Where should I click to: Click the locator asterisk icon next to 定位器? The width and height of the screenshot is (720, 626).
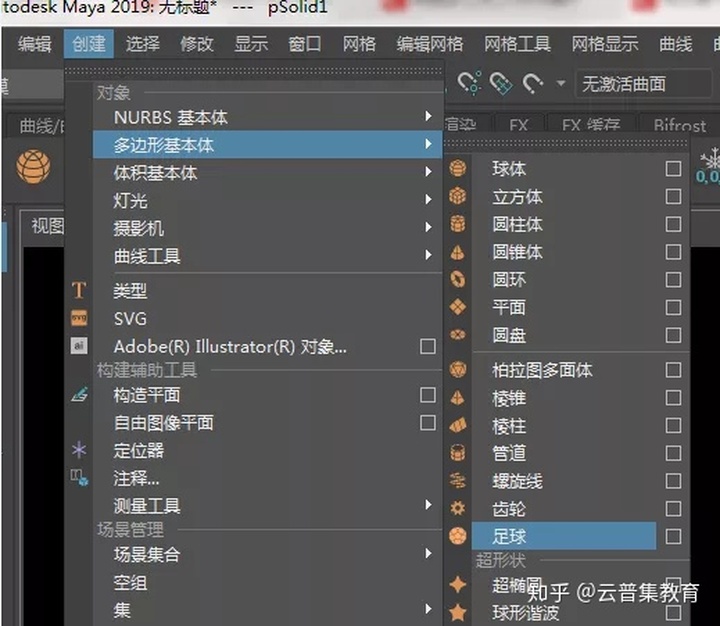pyautogui.click(x=79, y=450)
